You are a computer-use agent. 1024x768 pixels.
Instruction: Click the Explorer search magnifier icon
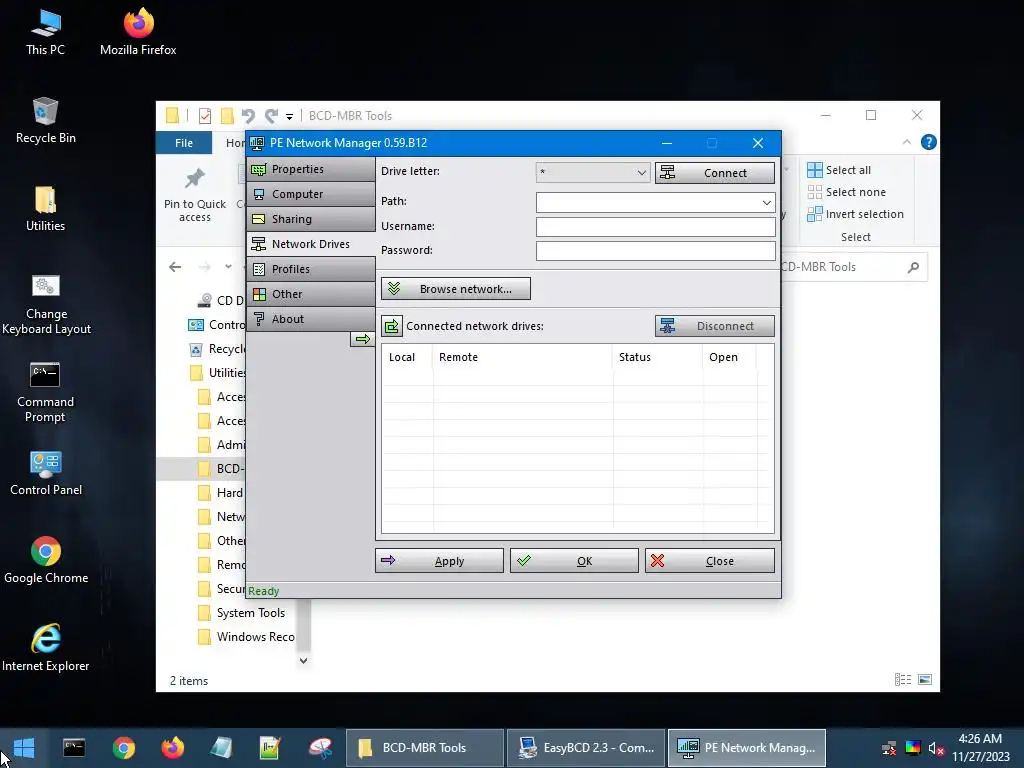point(913,267)
